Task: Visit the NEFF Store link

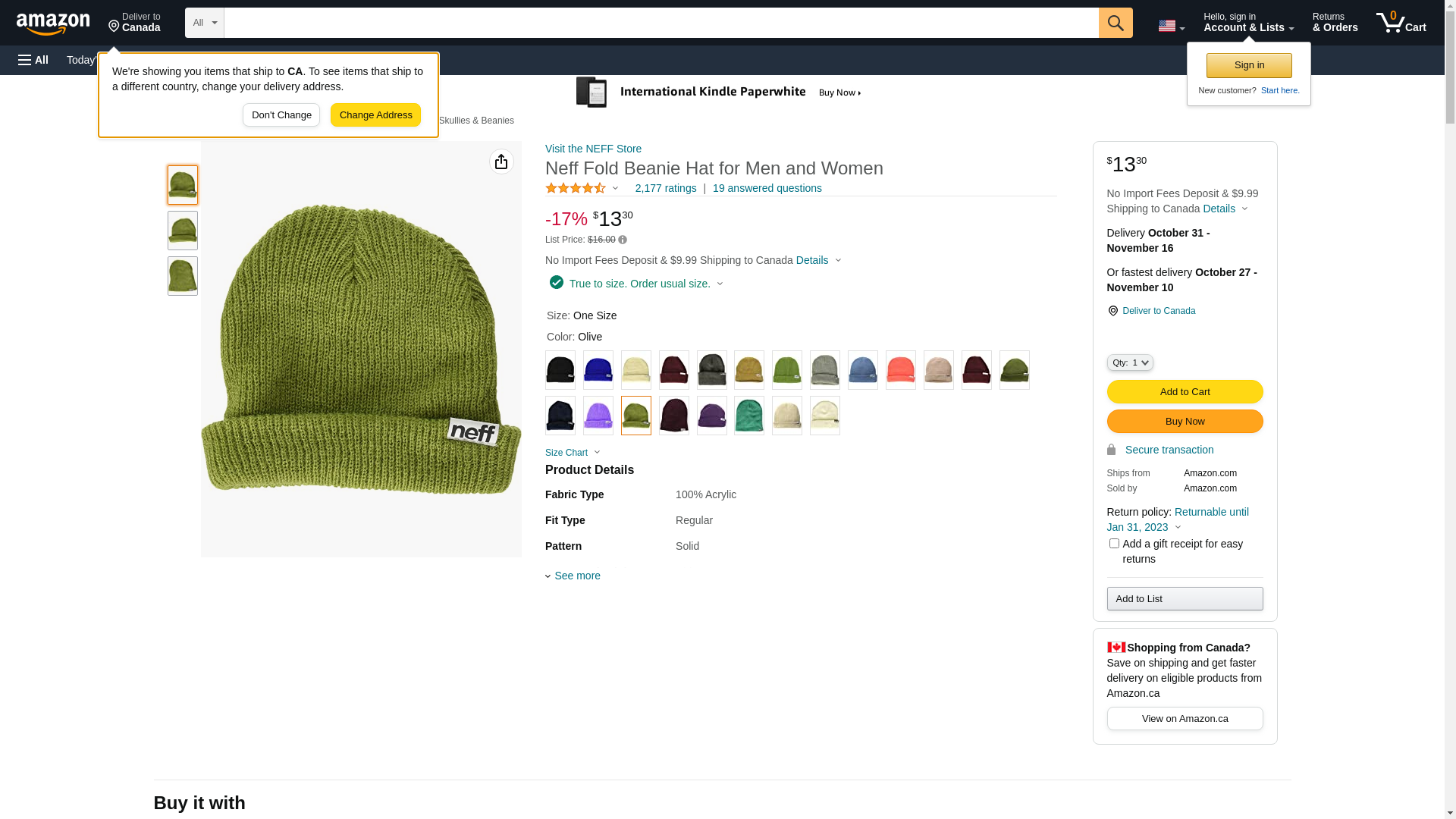Action: tap(593, 149)
